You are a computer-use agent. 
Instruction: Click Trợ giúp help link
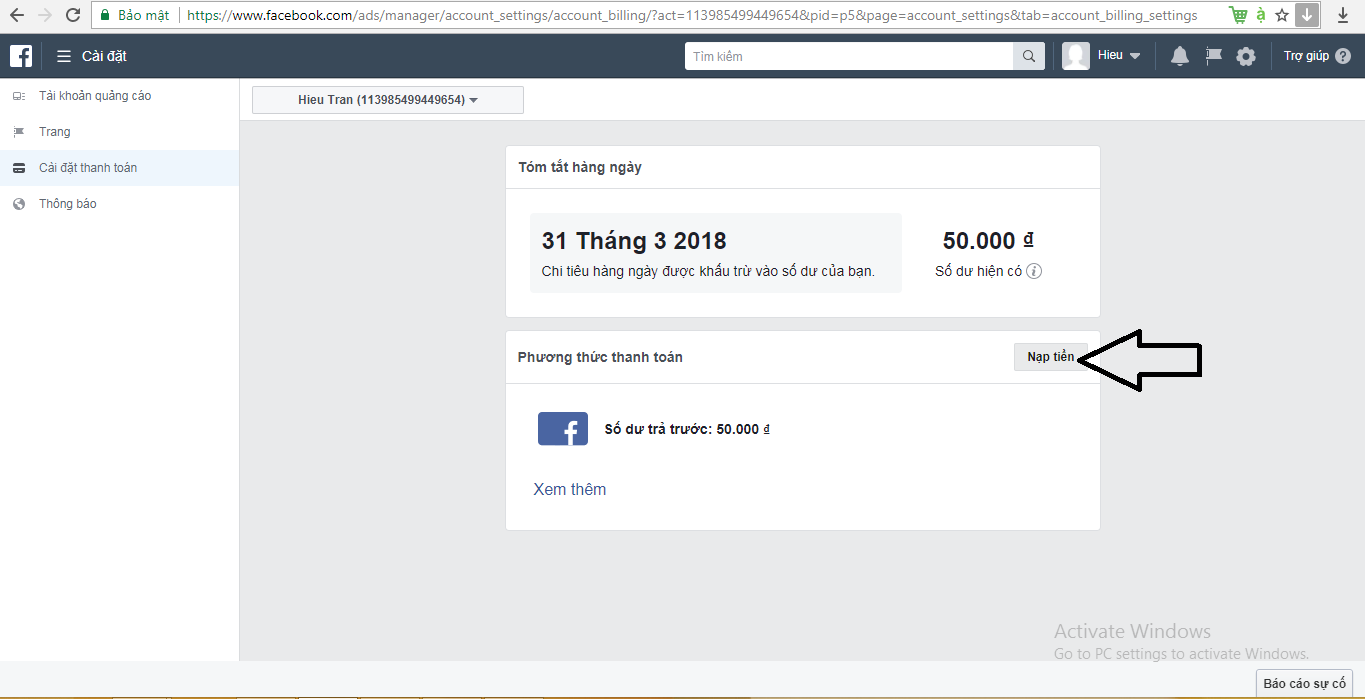coord(1306,56)
